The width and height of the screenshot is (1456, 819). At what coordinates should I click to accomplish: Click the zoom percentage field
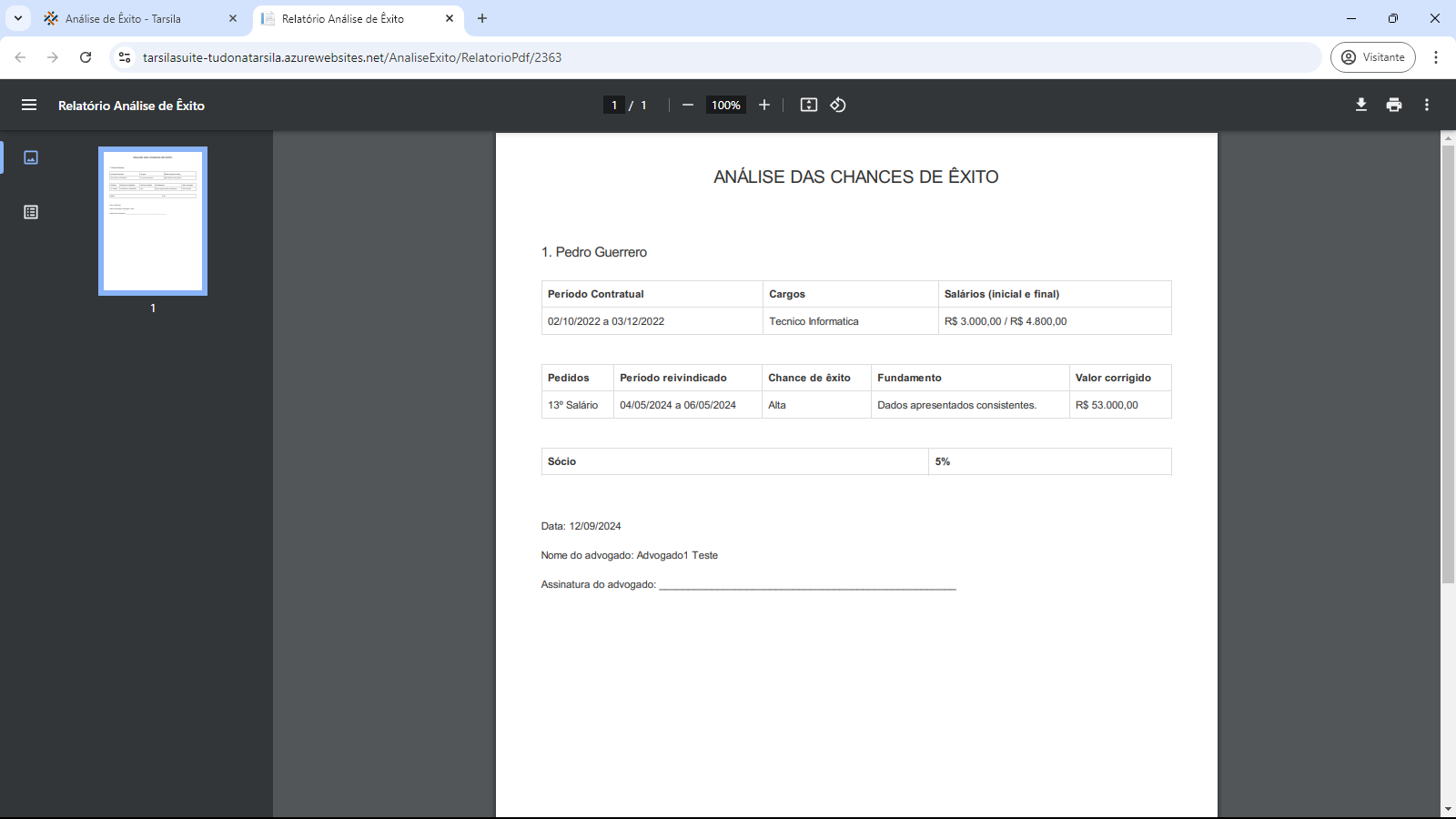pyautogui.click(x=725, y=105)
